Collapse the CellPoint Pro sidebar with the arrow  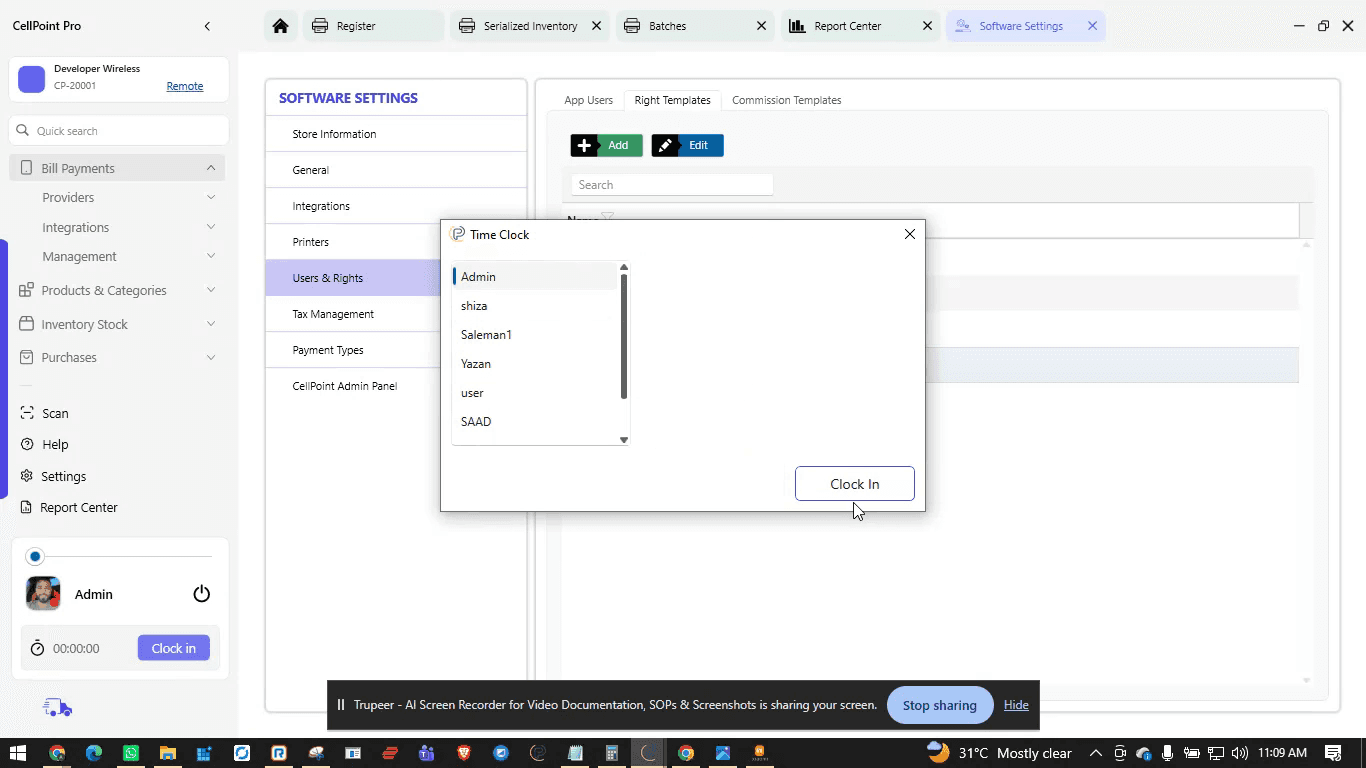207,26
